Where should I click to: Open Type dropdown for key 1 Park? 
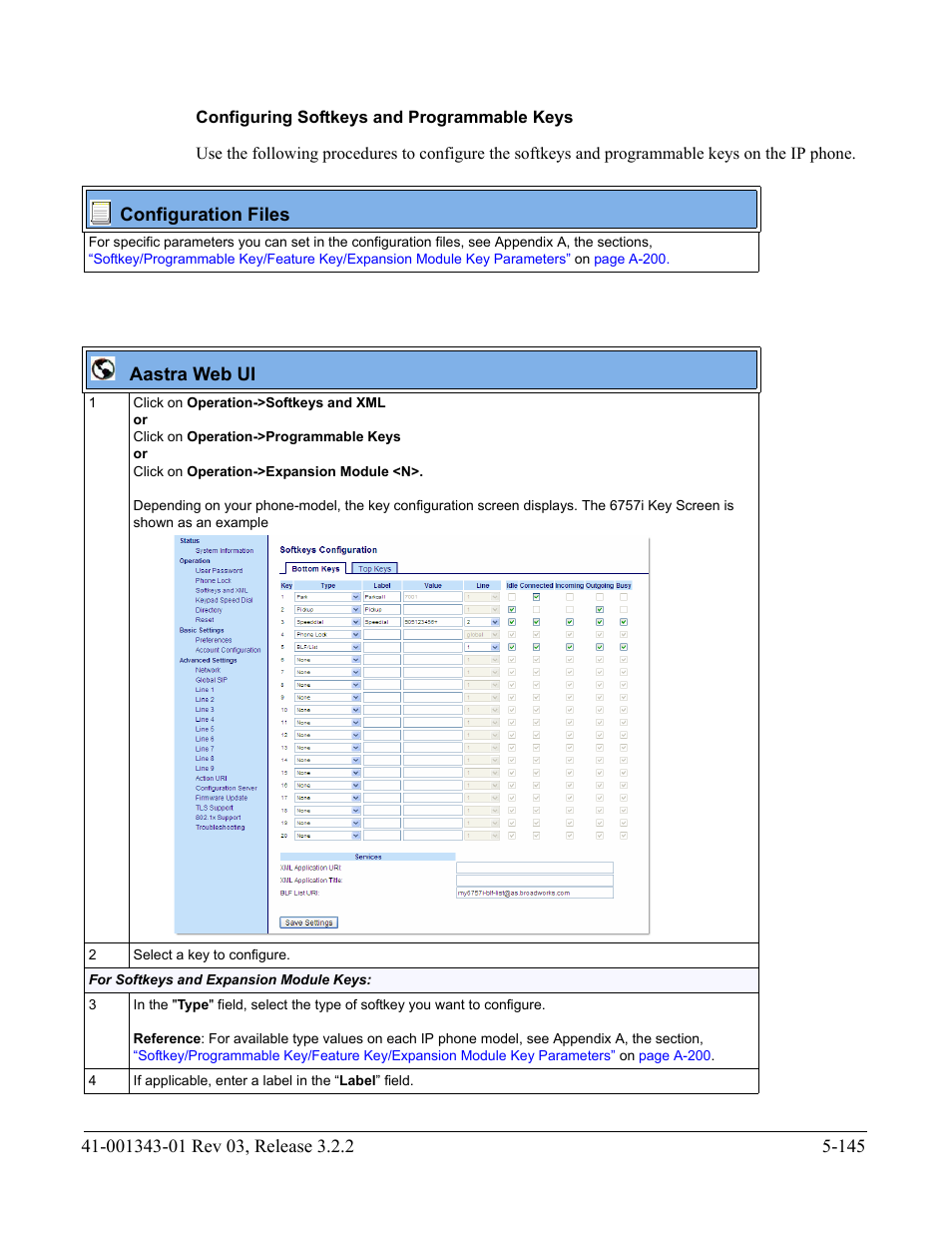coord(327,597)
